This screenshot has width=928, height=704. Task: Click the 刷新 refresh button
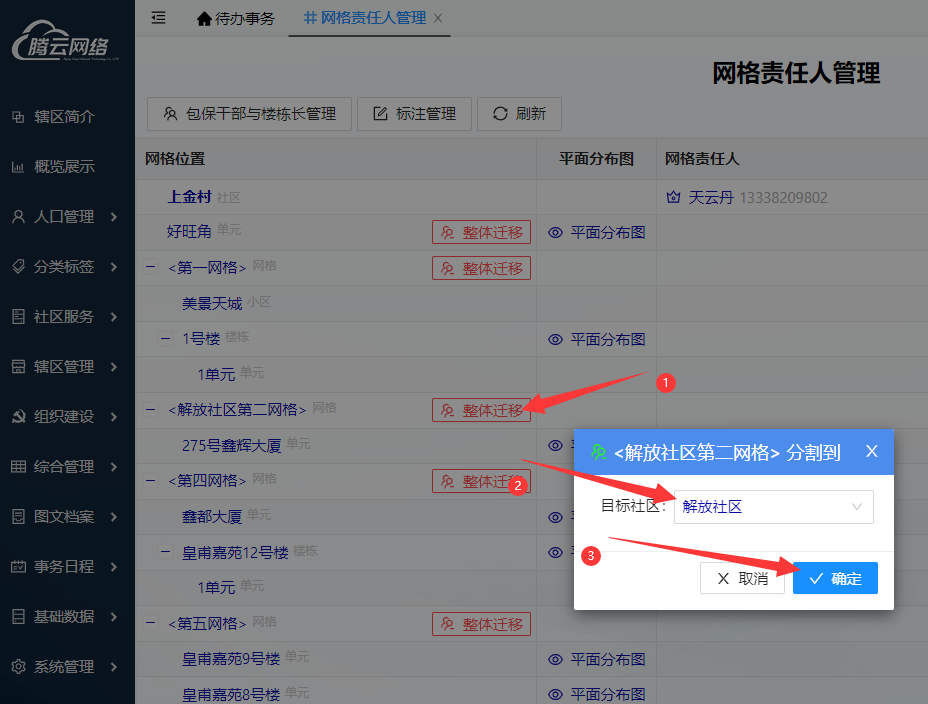(519, 114)
